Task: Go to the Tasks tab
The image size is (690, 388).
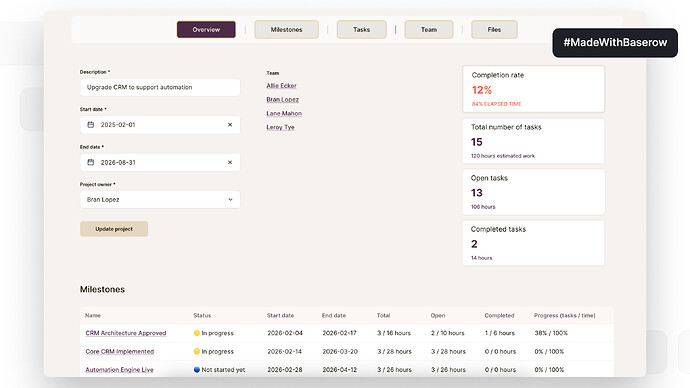Action: (361, 29)
